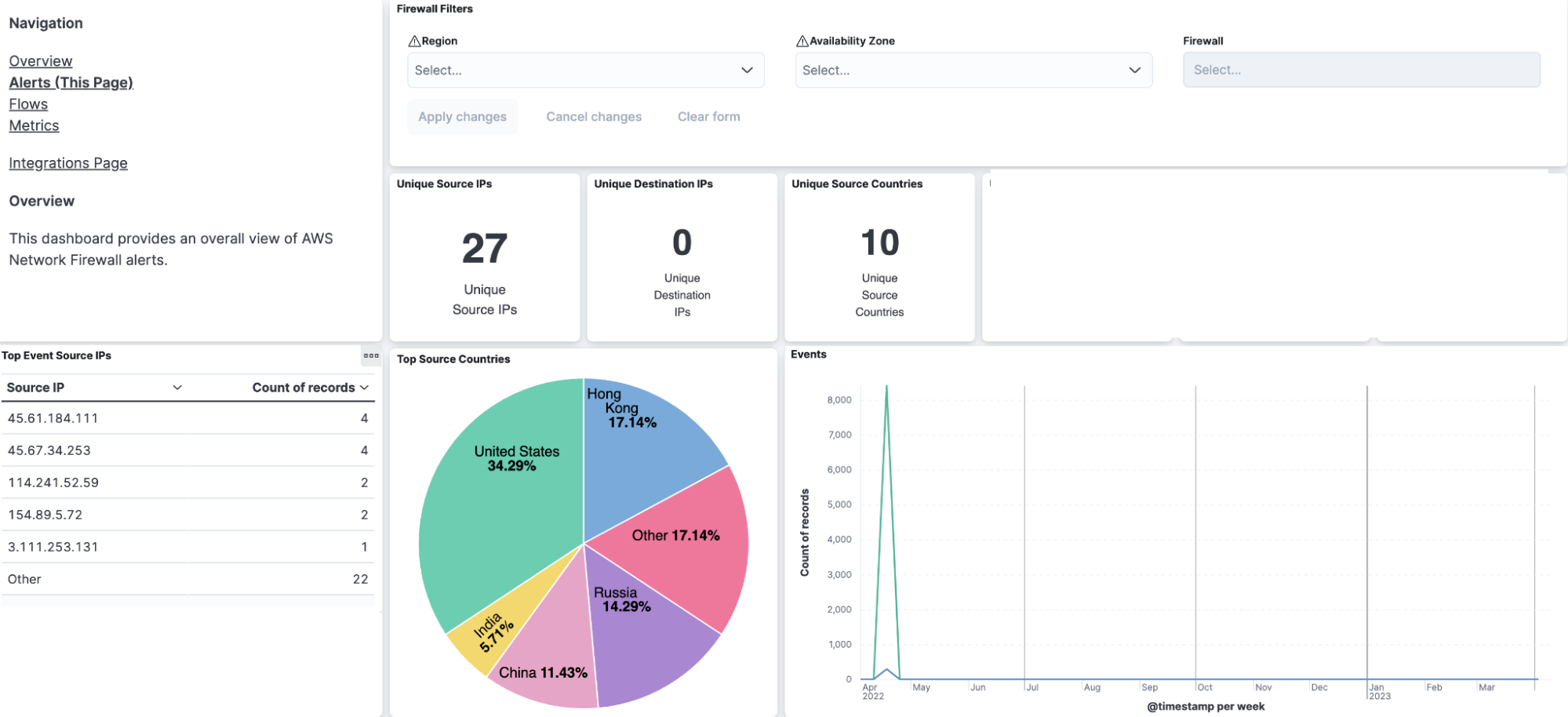Open the Source IP column sort chevron
1568x717 pixels.
pyautogui.click(x=177, y=388)
